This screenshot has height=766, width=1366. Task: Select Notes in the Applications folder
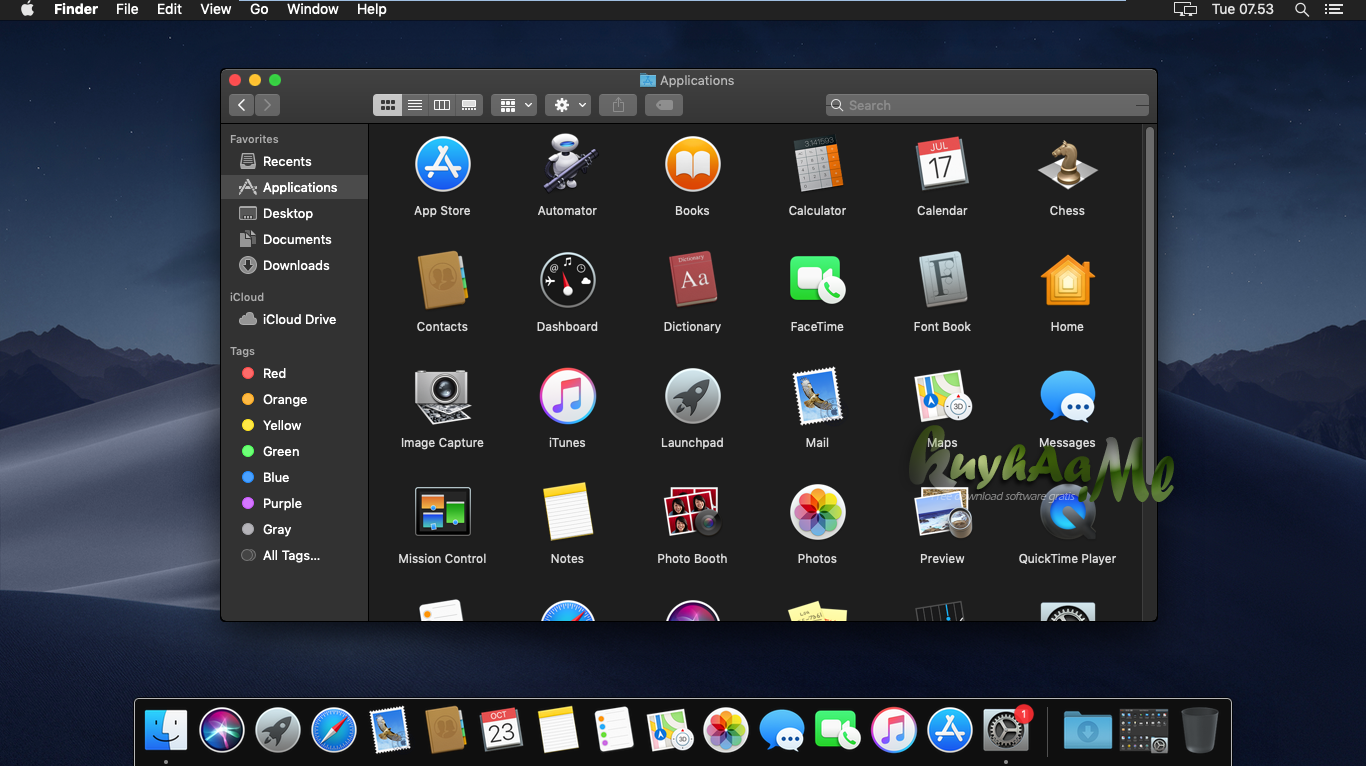(x=567, y=512)
